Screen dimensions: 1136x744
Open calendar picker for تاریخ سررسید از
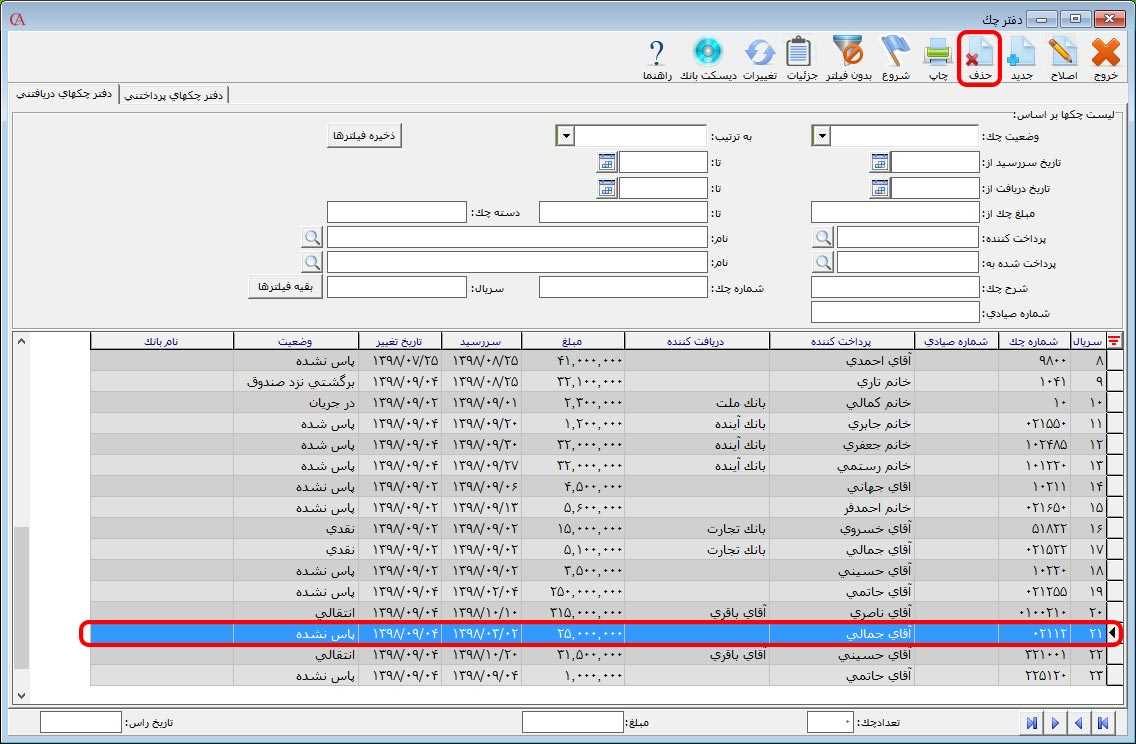click(x=879, y=163)
